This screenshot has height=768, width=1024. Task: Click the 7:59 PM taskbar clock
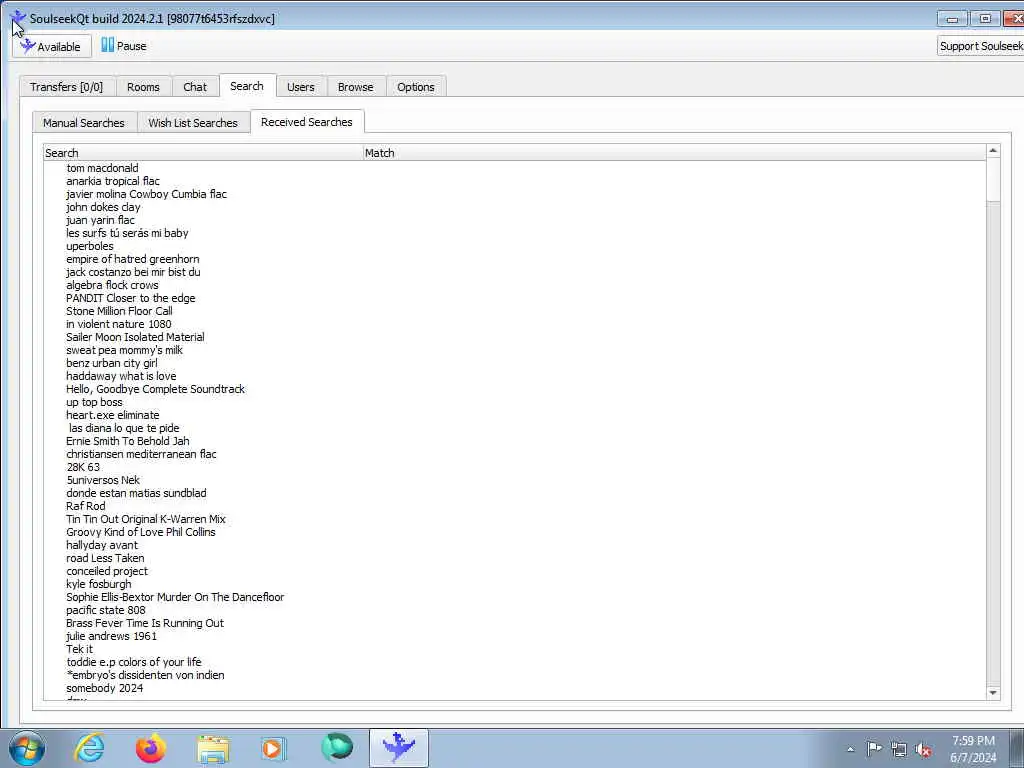pyautogui.click(x=973, y=749)
